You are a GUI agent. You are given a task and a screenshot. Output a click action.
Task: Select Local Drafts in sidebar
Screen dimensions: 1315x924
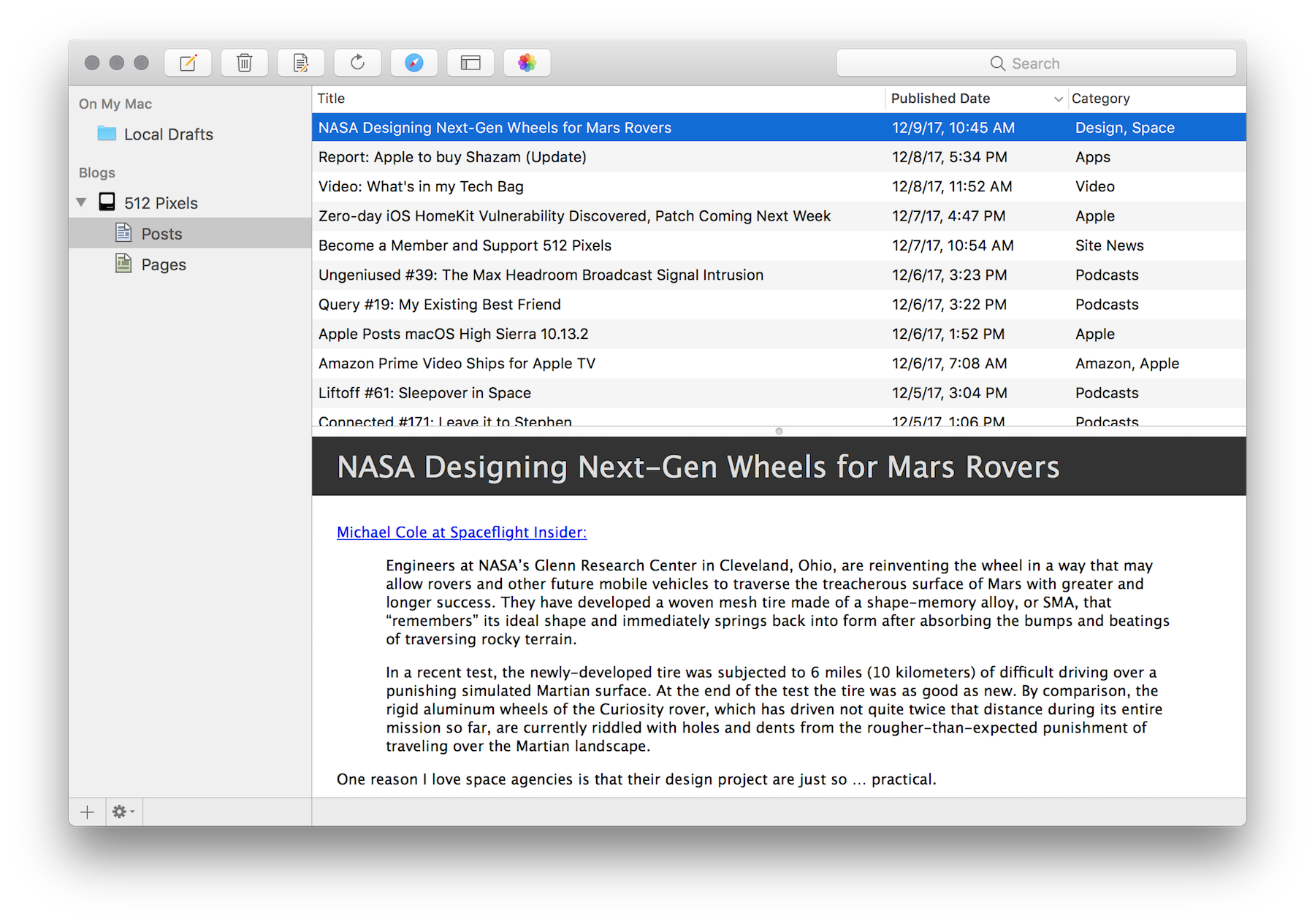(190, 134)
